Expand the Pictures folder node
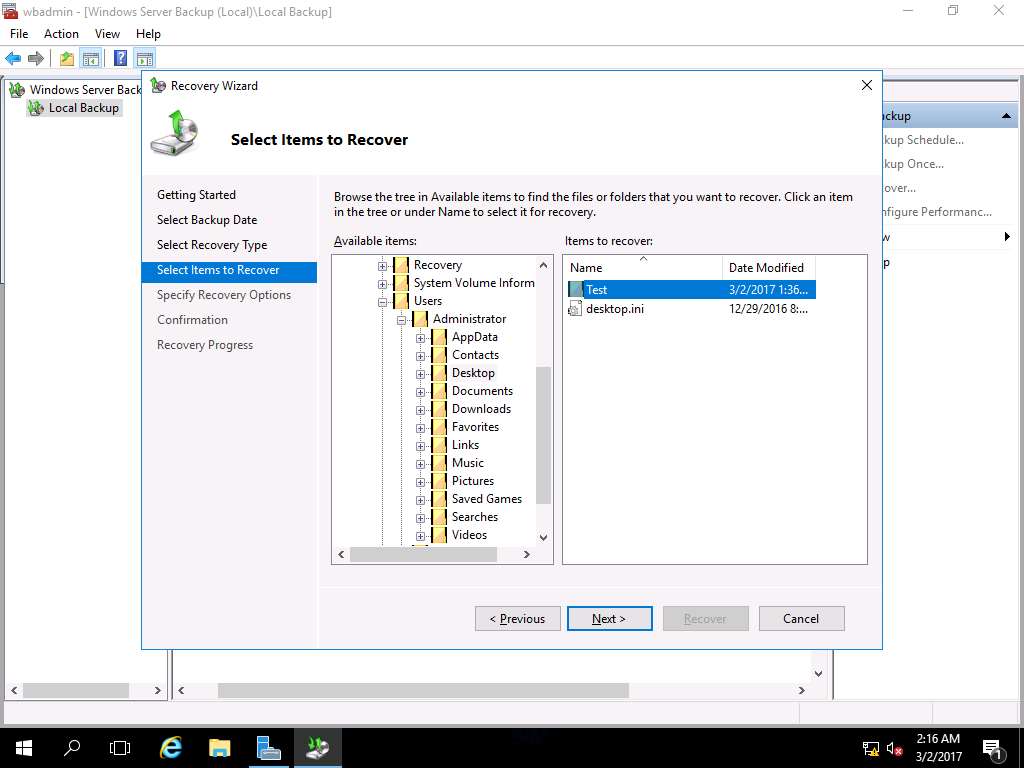Image resolution: width=1024 pixels, height=768 pixels. click(x=421, y=482)
